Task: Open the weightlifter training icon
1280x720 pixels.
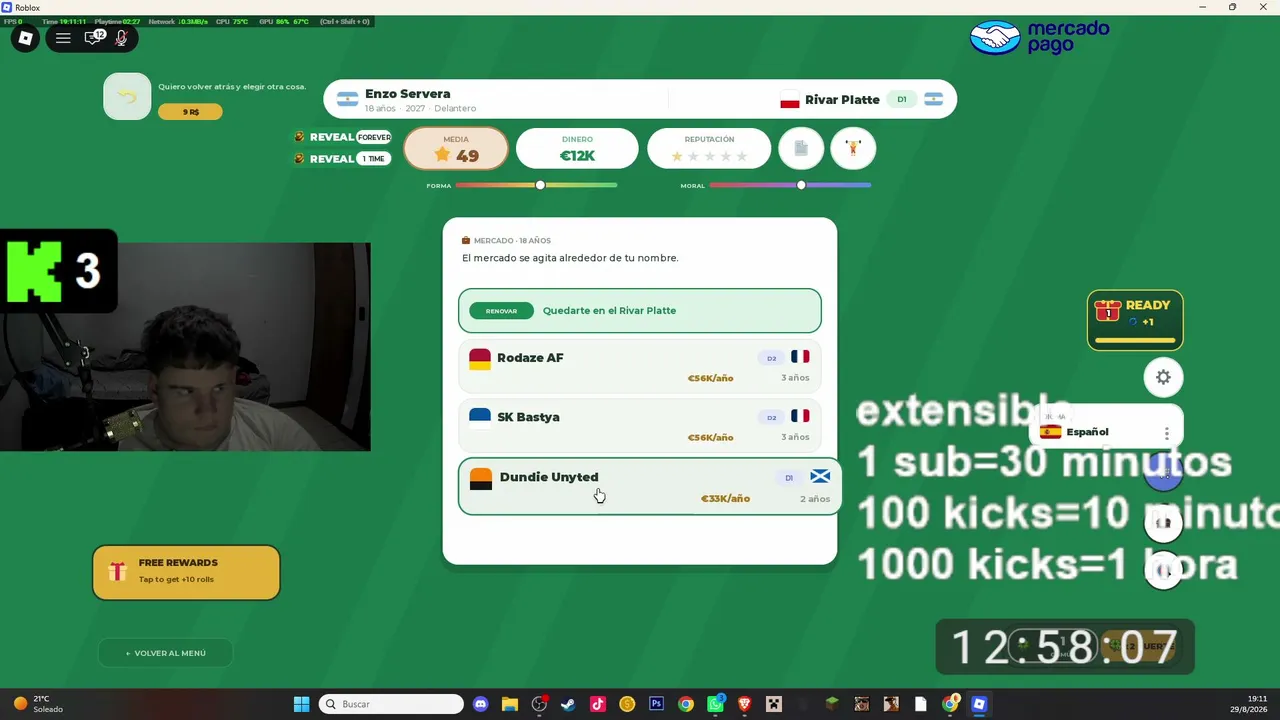Action: coord(853,149)
